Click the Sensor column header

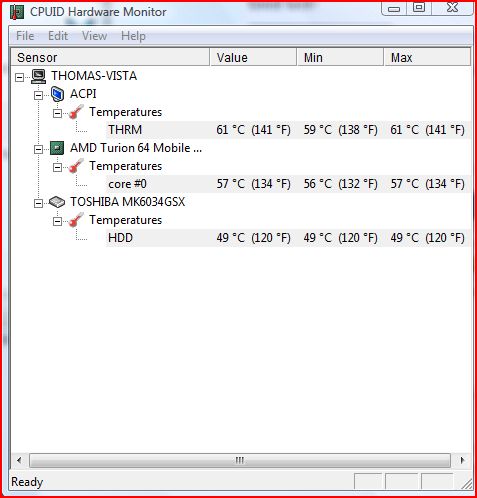click(x=110, y=57)
